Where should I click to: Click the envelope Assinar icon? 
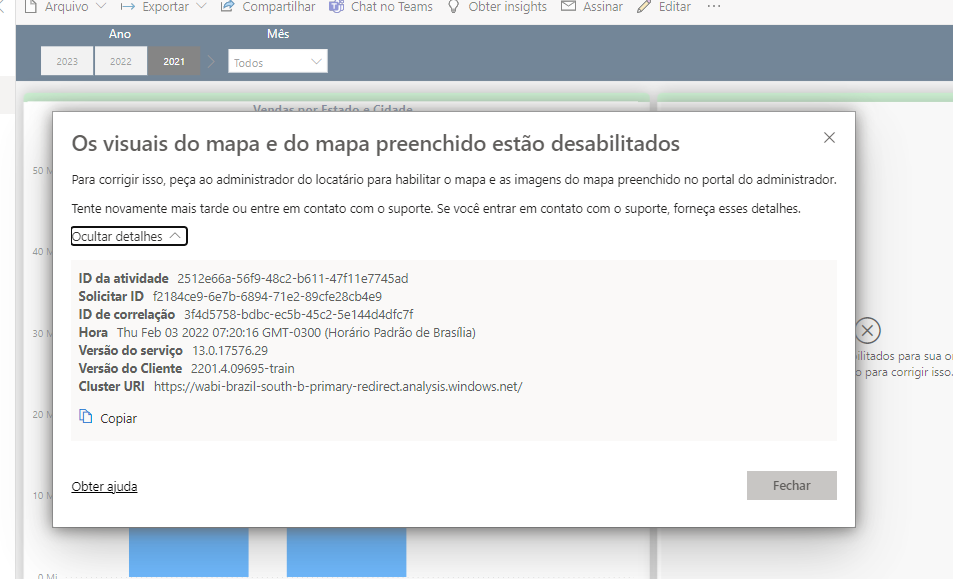pos(568,6)
